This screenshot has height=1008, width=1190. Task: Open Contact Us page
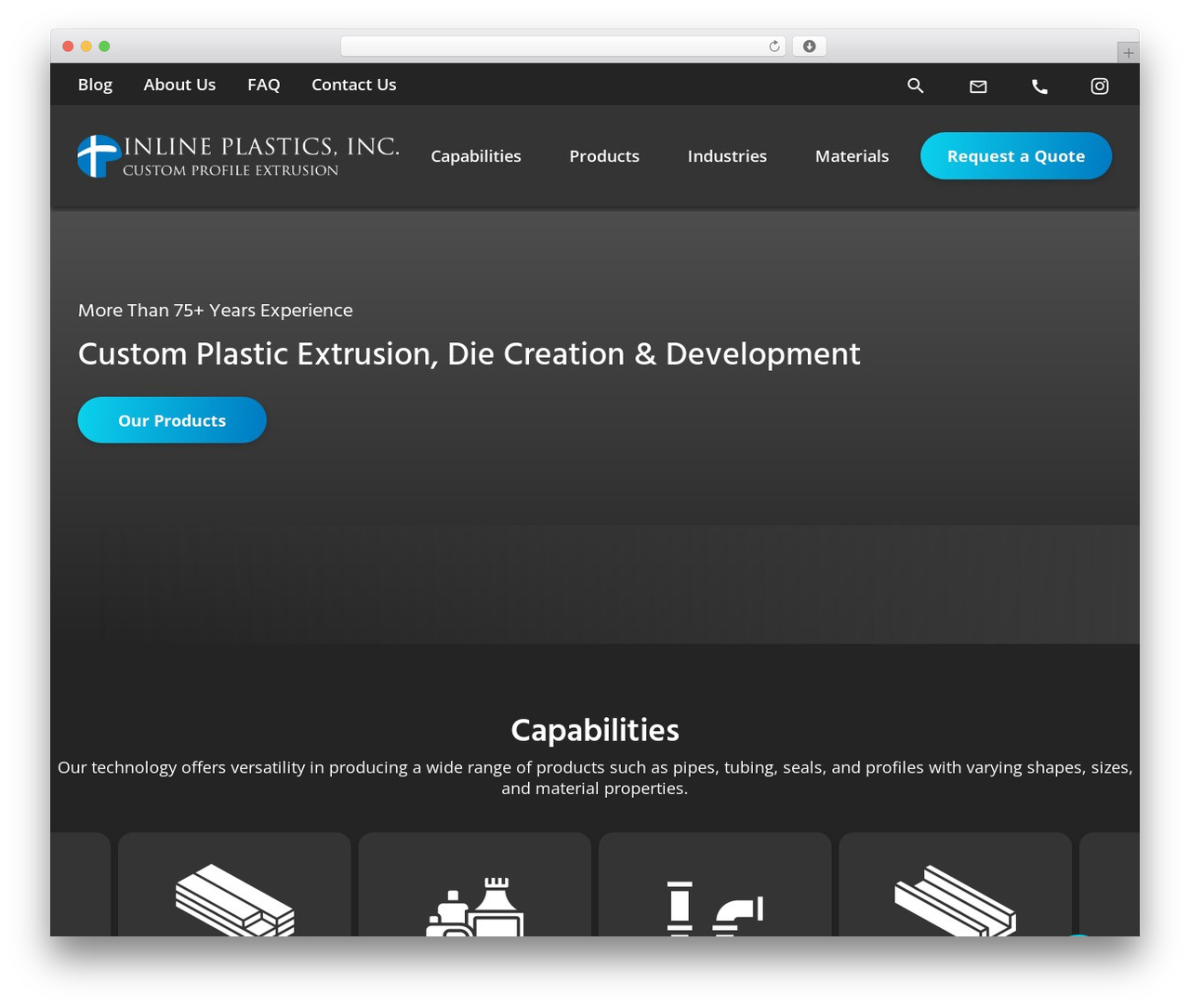tap(353, 85)
